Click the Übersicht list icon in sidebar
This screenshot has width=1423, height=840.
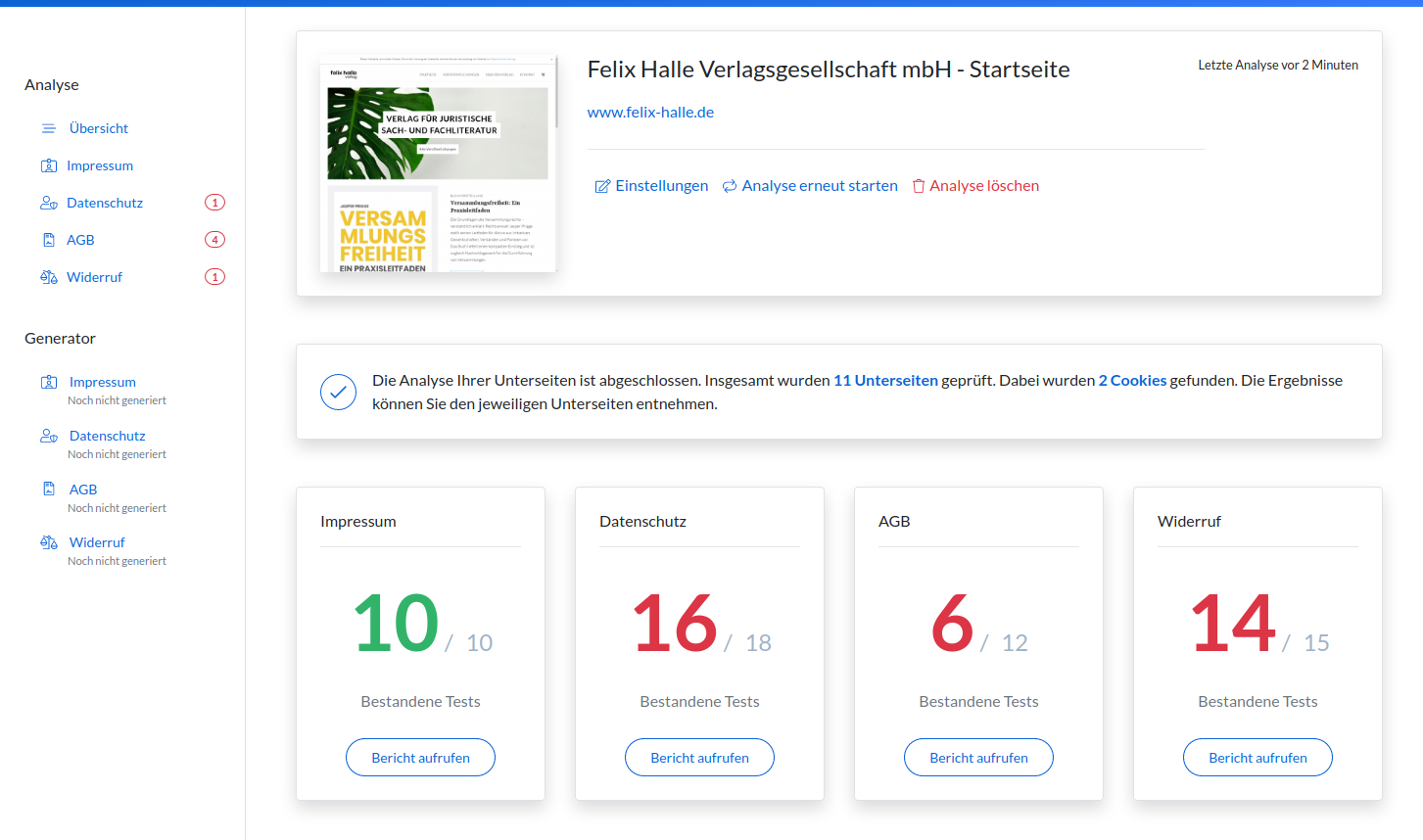(x=49, y=128)
